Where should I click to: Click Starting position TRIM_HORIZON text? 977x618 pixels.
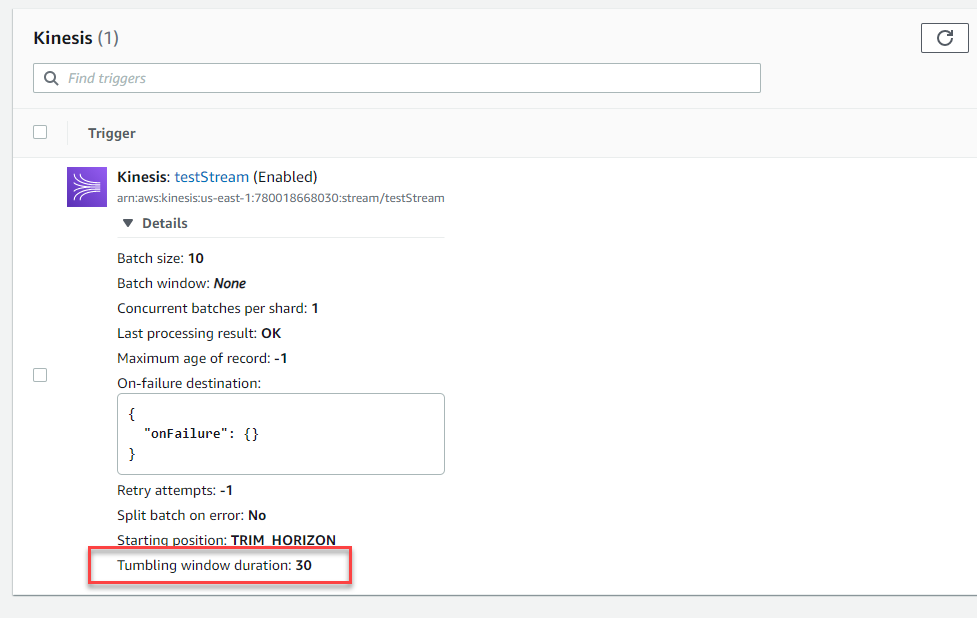226,540
